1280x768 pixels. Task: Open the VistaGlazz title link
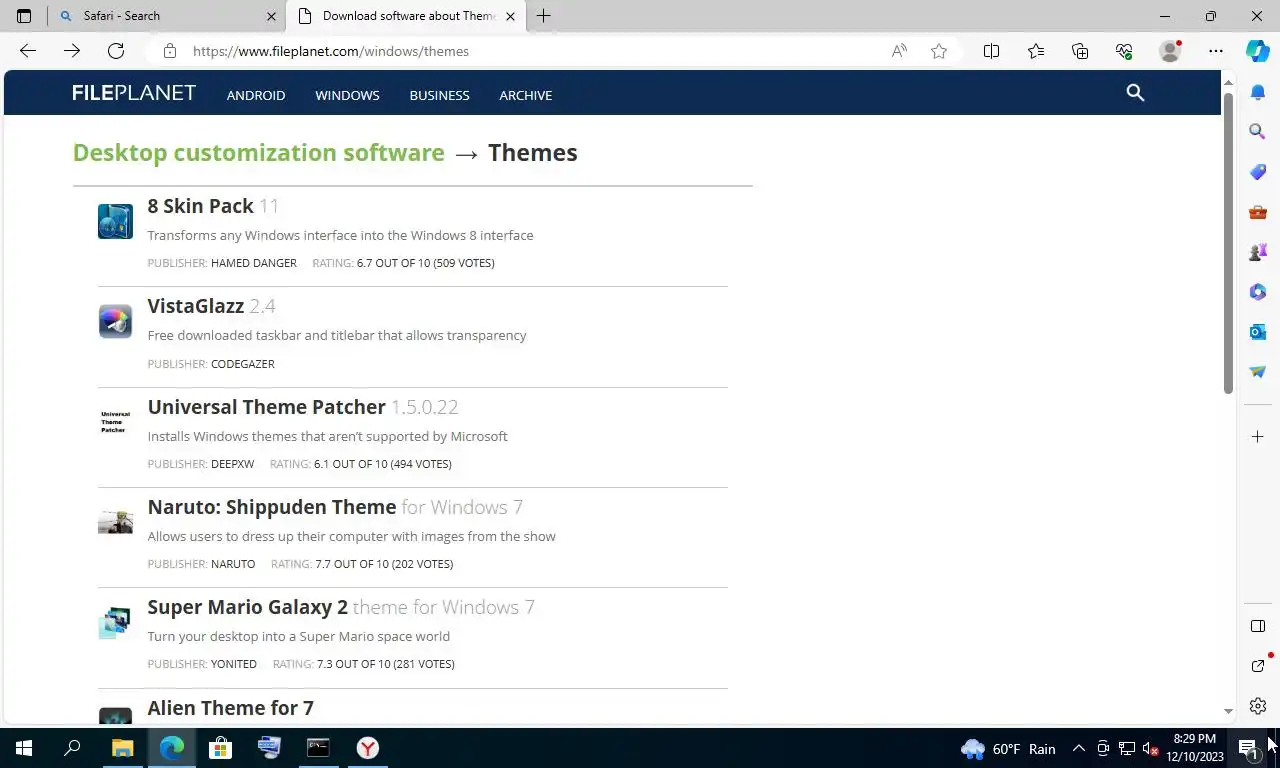pyautogui.click(x=195, y=306)
